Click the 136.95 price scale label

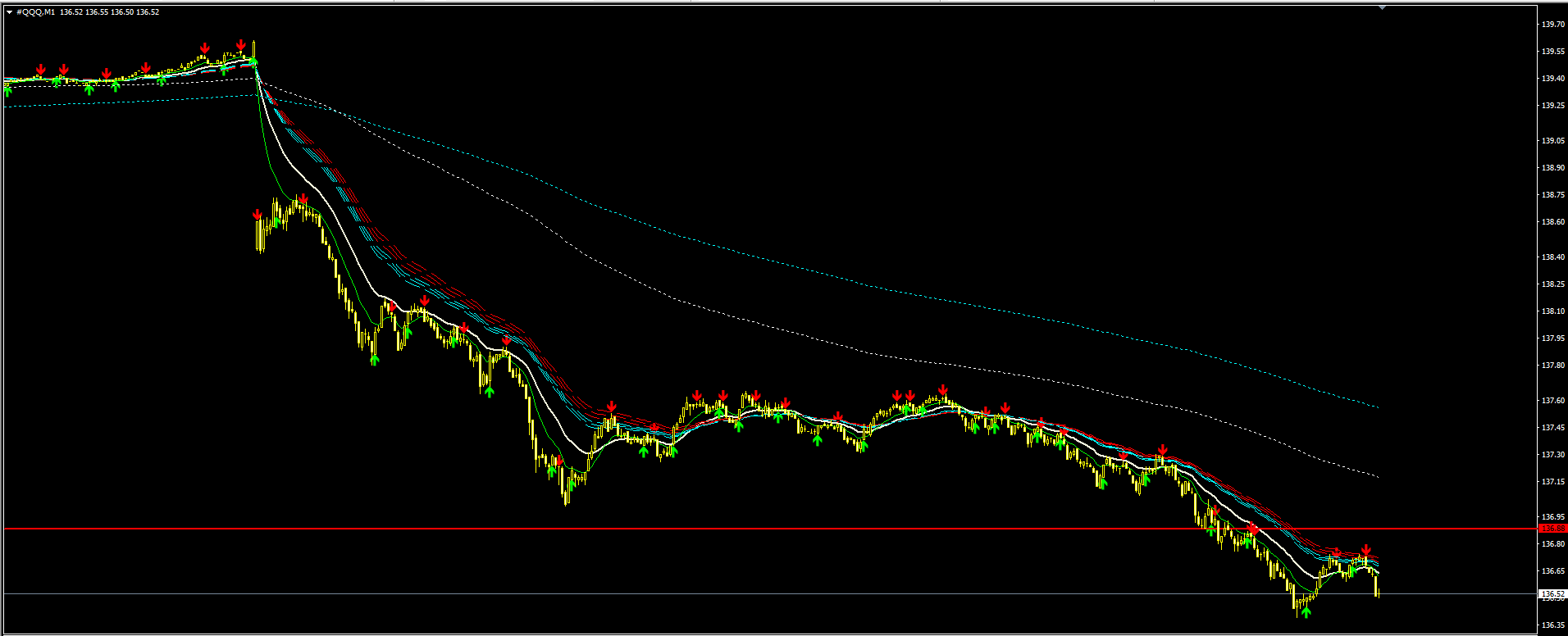pos(1552,517)
